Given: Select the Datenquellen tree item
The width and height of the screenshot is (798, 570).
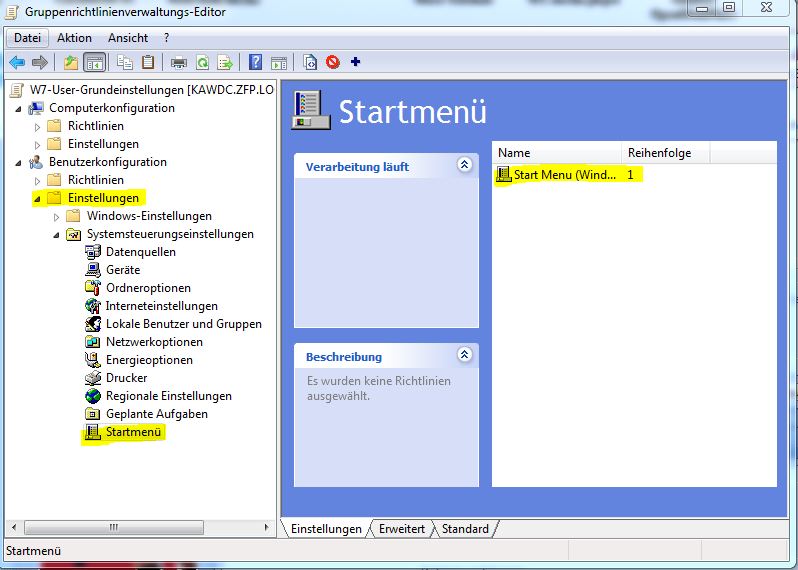Looking at the screenshot, I should (x=140, y=252).
